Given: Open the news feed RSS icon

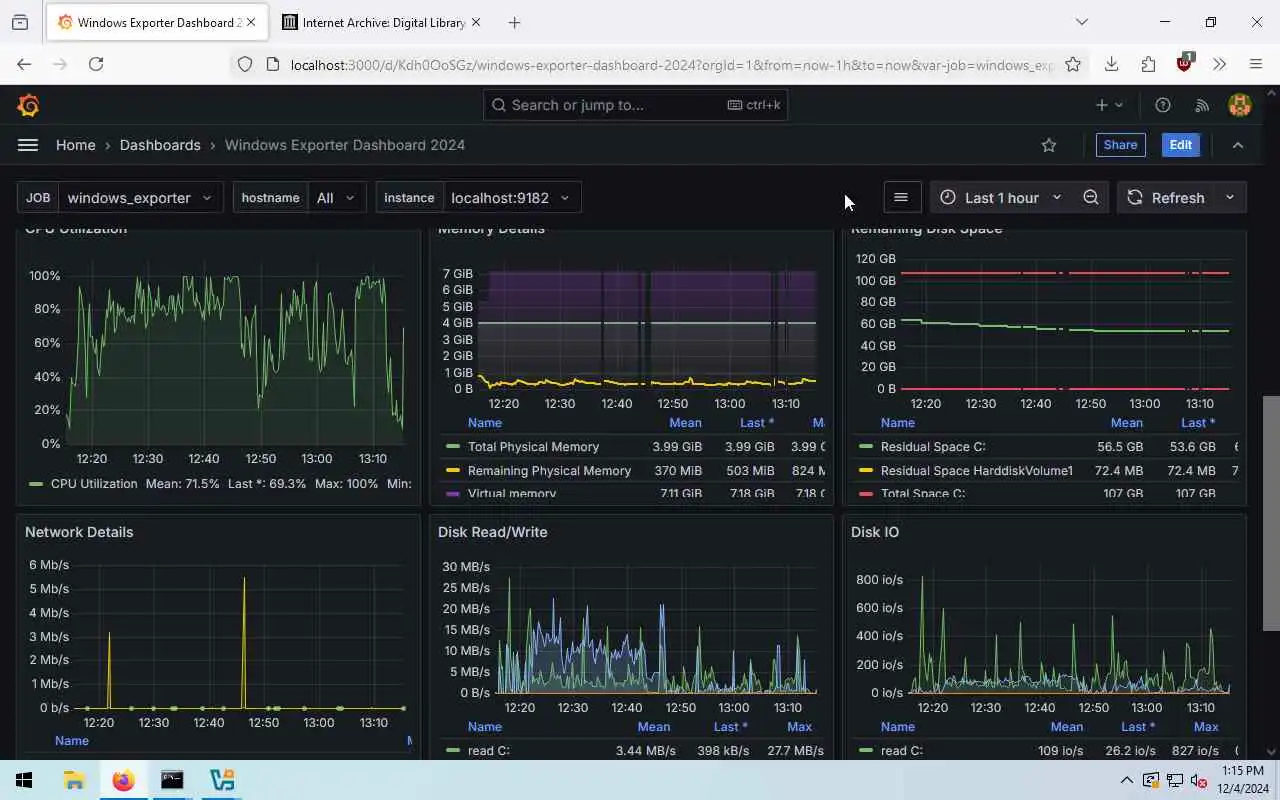Looking at the screenshot, I should click(1202, 105).
